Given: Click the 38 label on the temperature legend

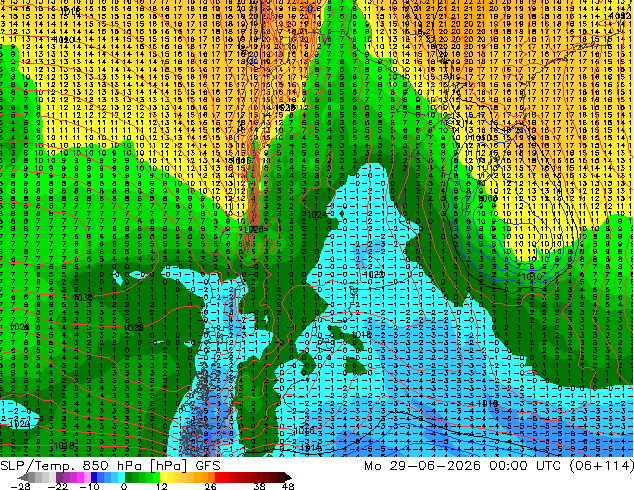Looking at the screenshot, I should click(260, 486).
